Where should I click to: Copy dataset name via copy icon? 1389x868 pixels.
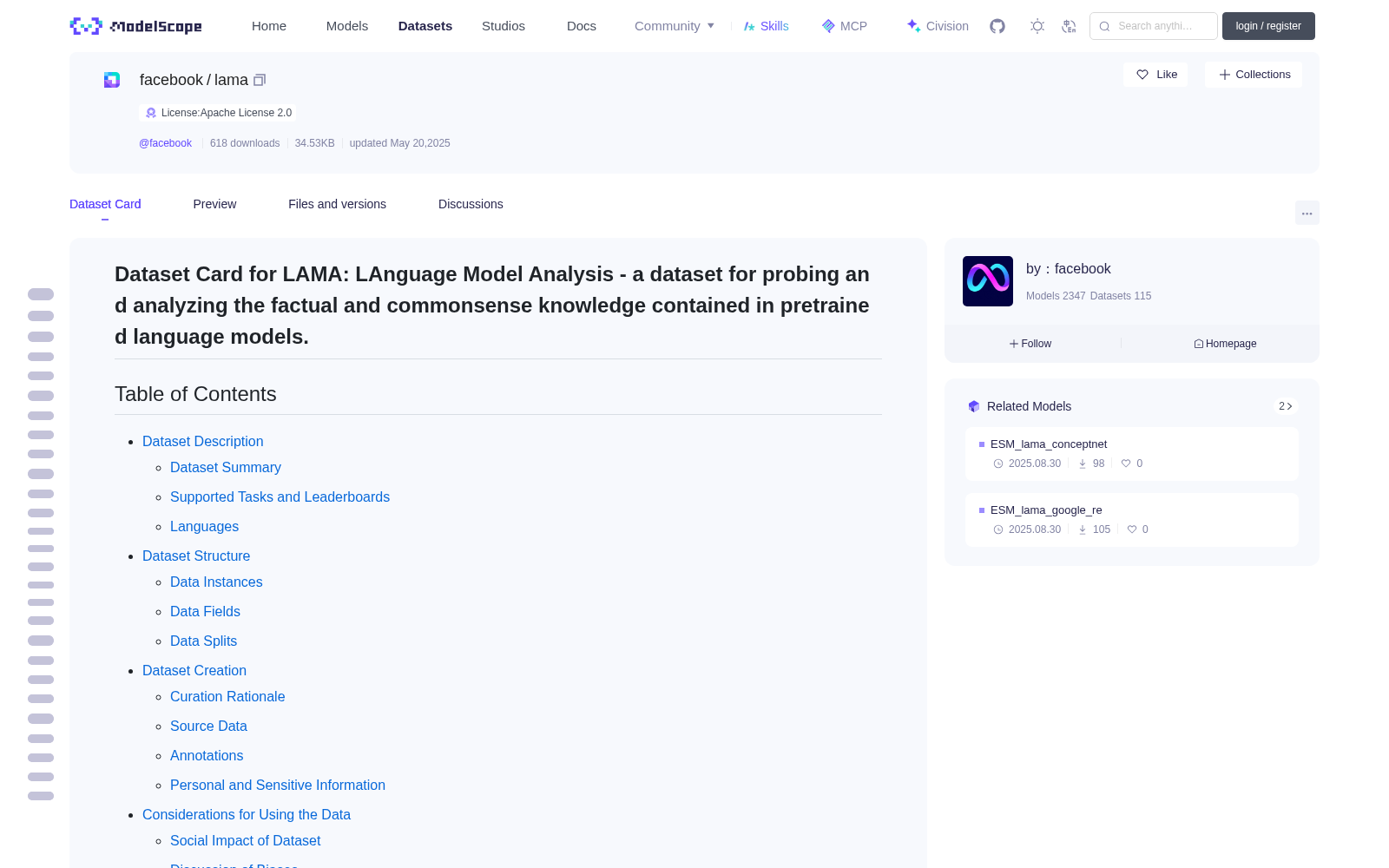pos(260,80)
